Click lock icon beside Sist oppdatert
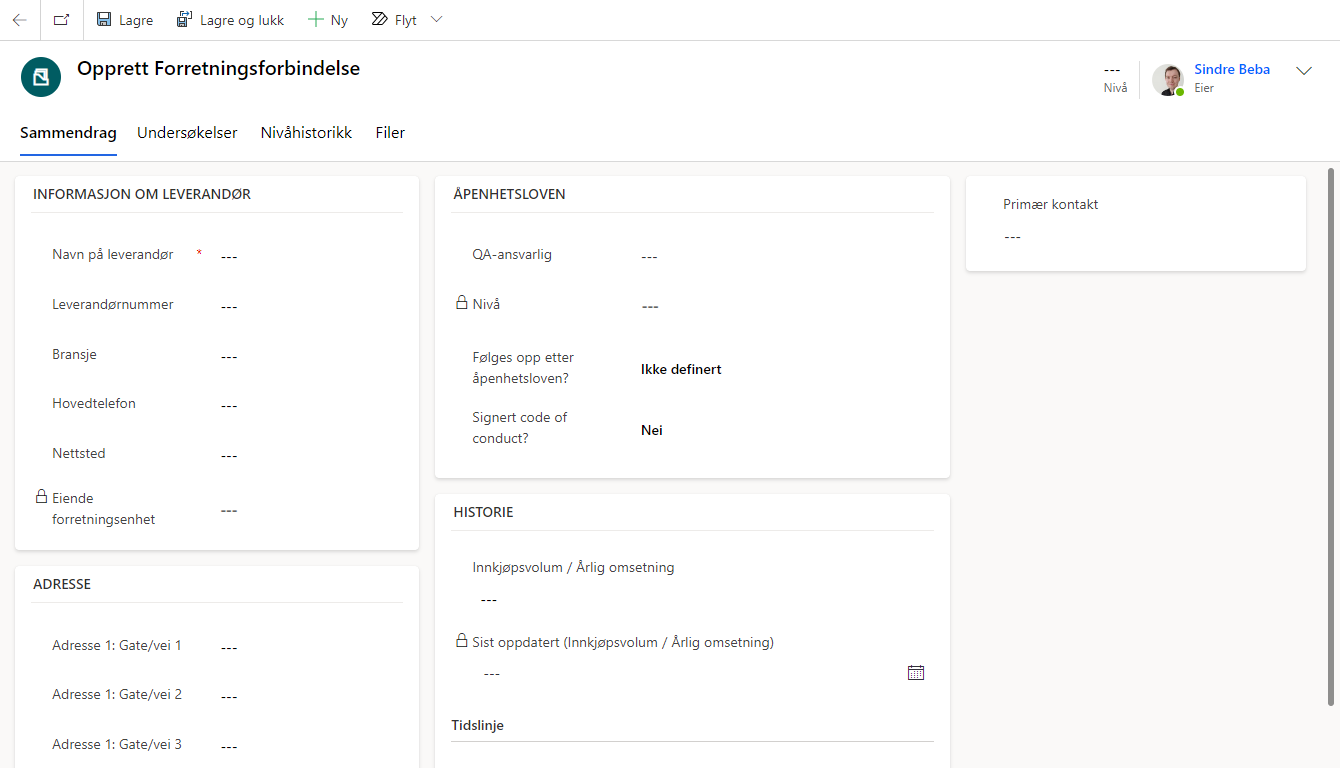The height and width of the screenshot is (768, 1340). (x=462, y=640)
